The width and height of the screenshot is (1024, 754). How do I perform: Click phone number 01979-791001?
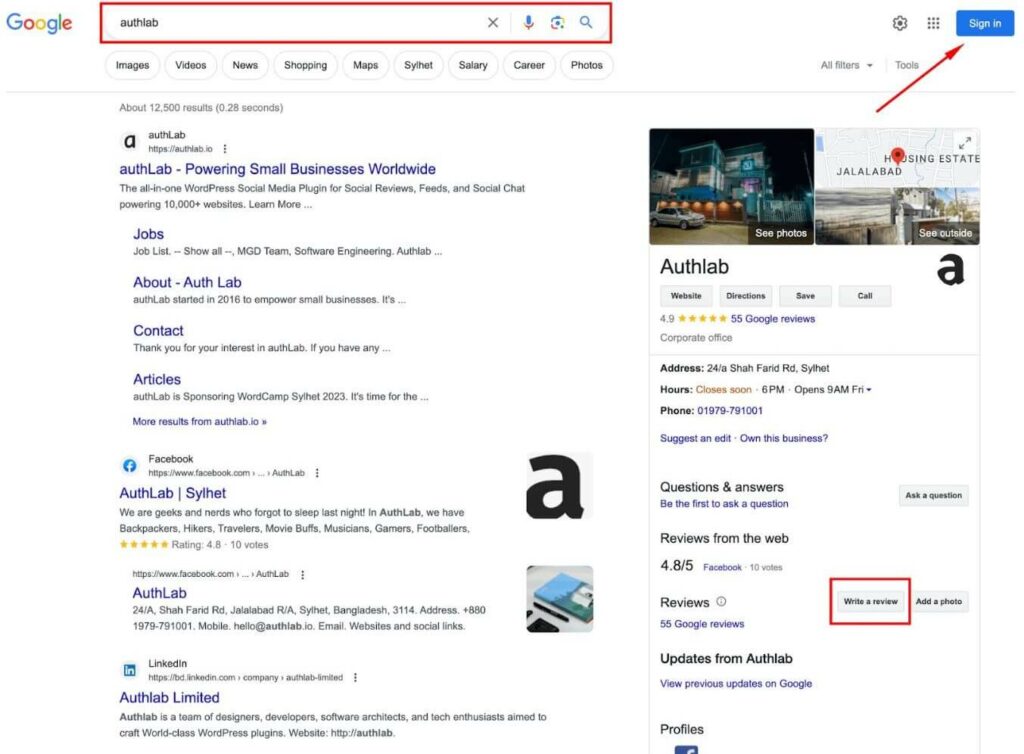point(729,411)
